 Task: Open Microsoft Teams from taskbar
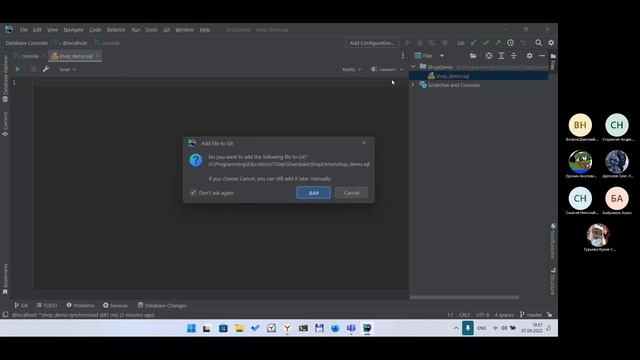click(351, 328)
